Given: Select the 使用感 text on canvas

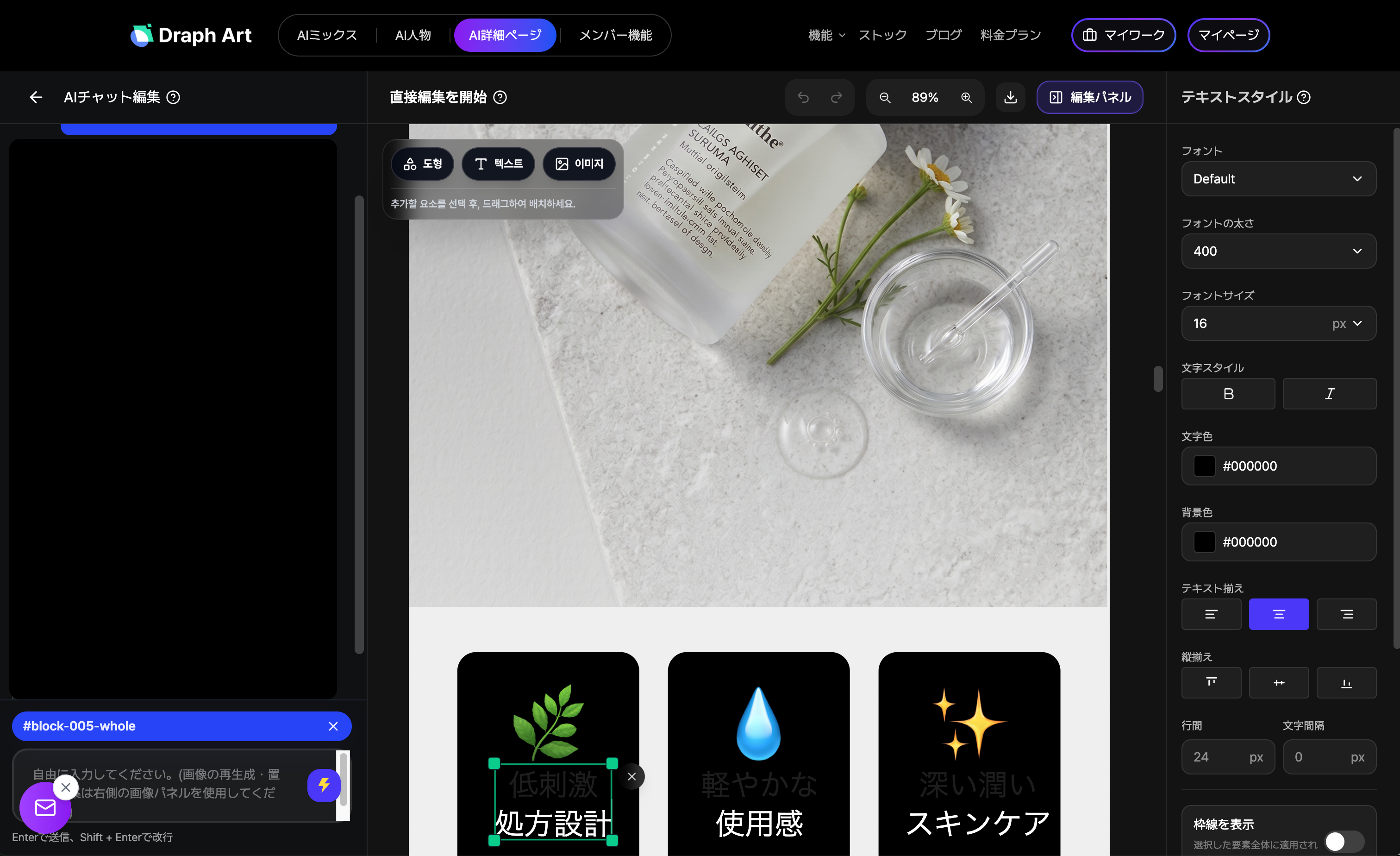Looking at the screenshot, I should [x=758, y=823].
